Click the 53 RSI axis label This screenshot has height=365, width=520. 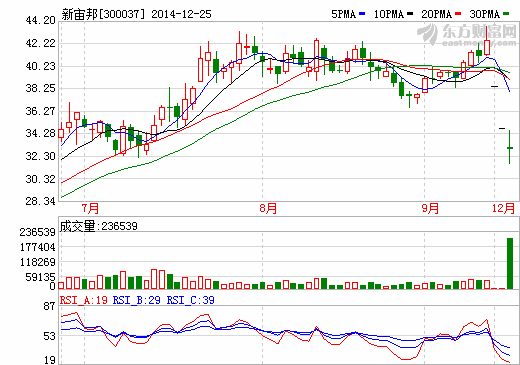(x=50, y=336)
